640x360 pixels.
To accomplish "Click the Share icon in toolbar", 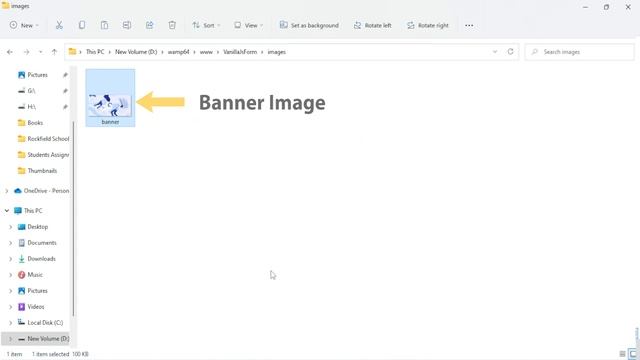I will tap(149, 25).
